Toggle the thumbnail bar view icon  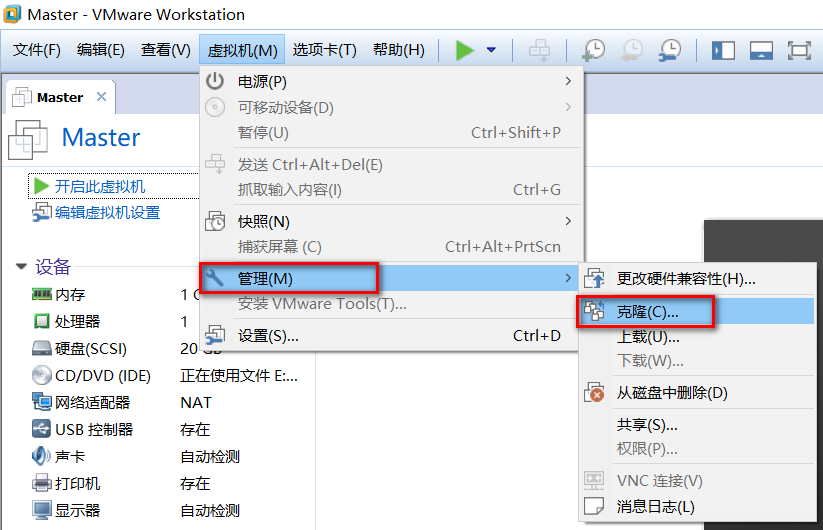761,50
